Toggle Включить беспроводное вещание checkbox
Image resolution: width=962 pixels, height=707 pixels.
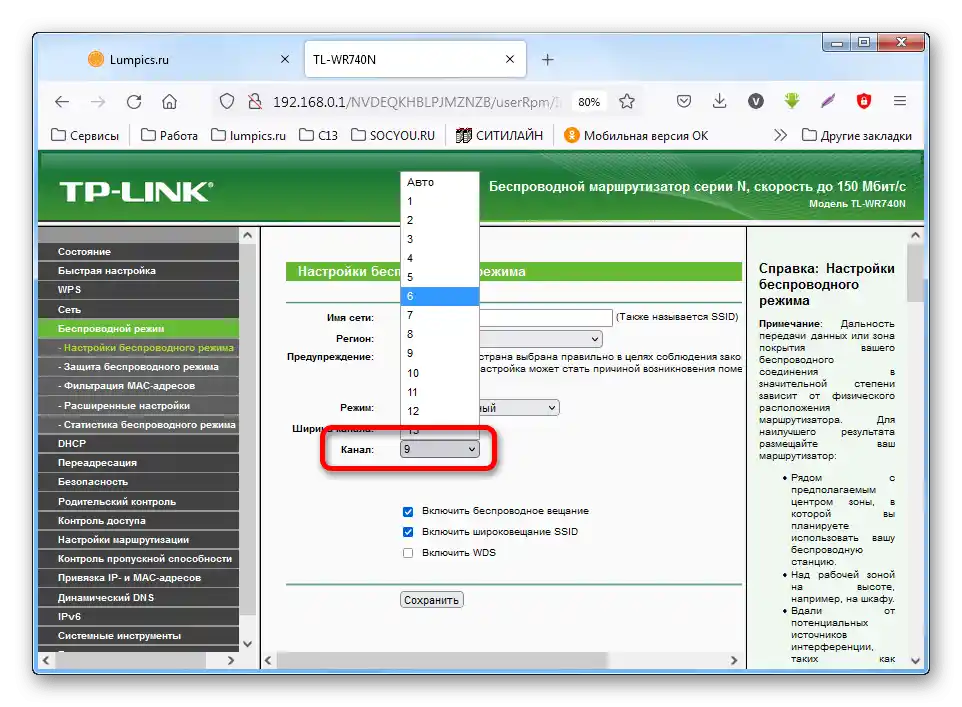(x=408, y=511)
